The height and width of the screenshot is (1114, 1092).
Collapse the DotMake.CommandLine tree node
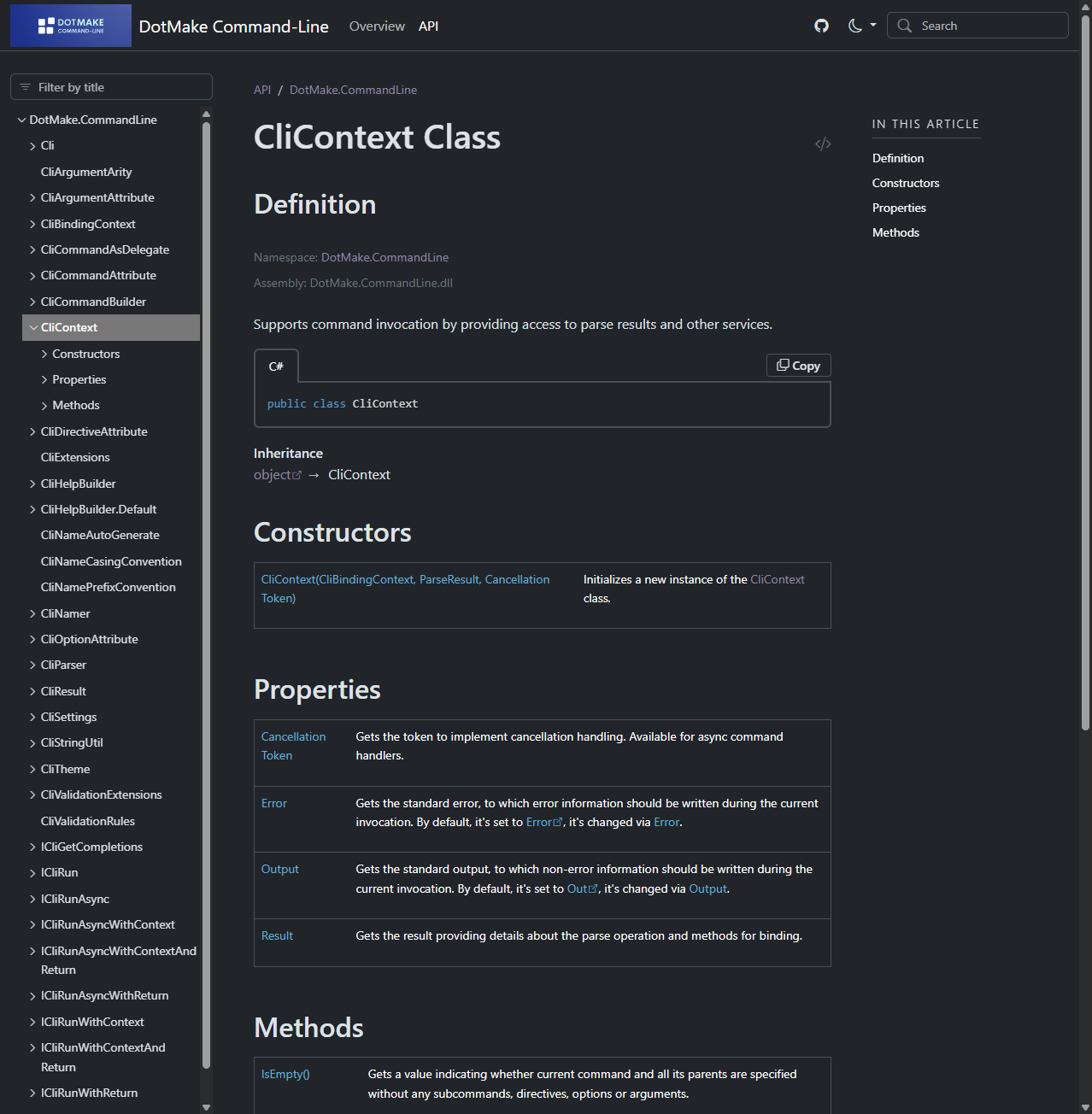point(21,120)
